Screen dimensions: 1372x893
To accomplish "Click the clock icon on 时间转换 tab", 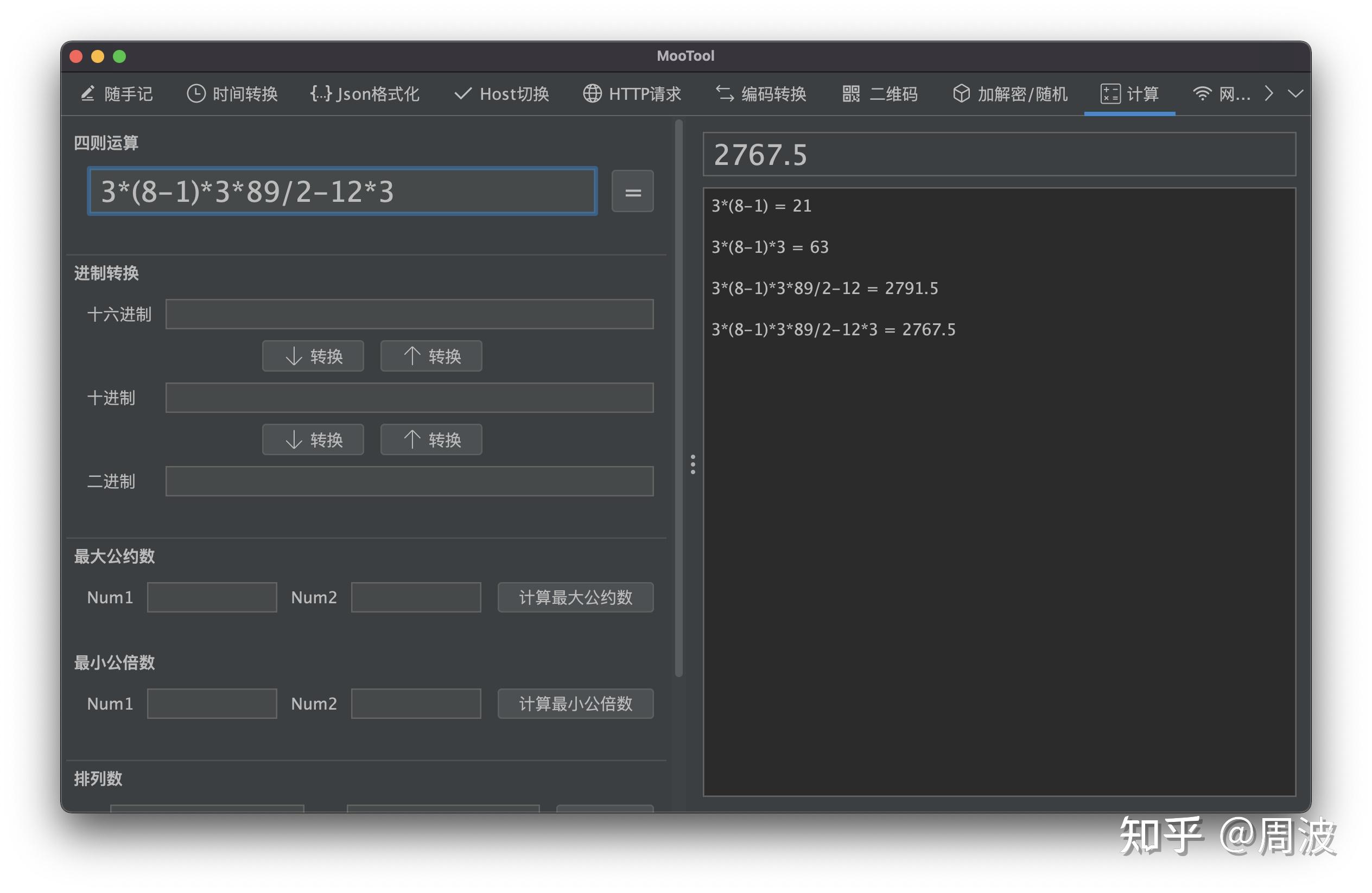I will pos(195,93).
